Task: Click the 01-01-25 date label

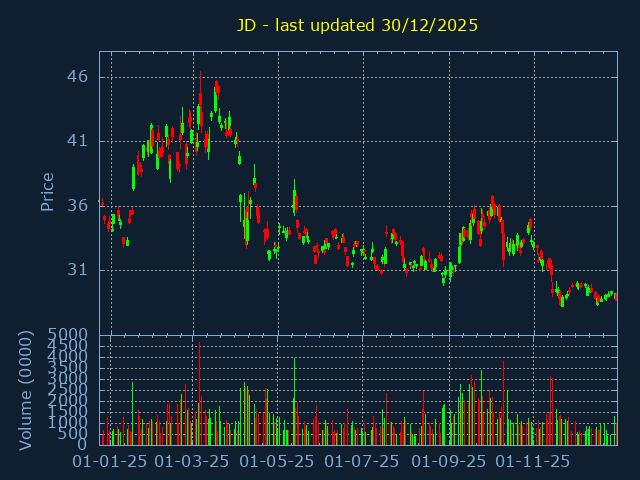Action: point(112,462)
